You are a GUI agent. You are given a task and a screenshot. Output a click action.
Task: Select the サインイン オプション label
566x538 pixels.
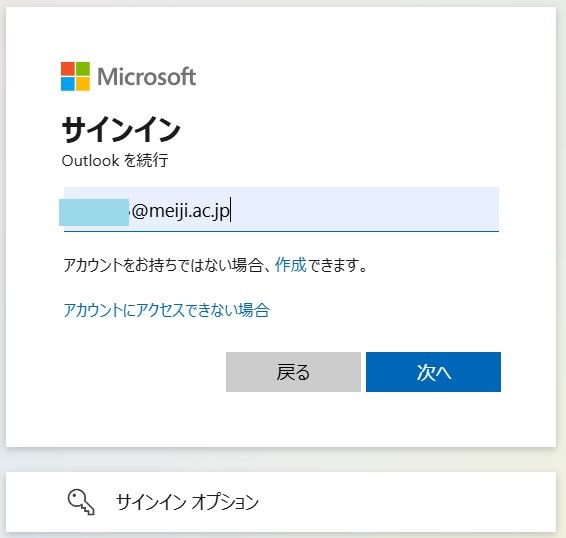[187, 502]
